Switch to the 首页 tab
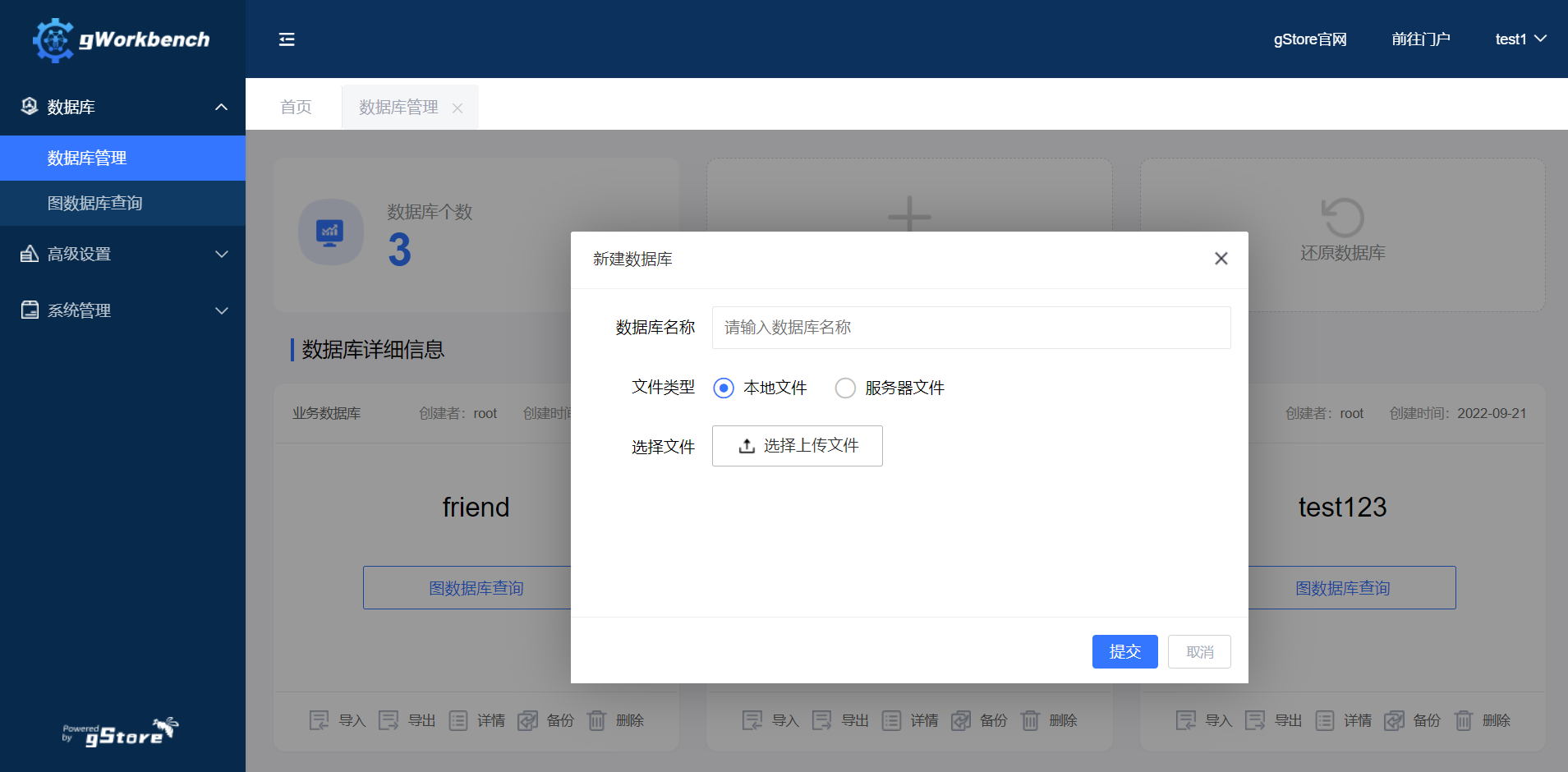This screenshot has height=772, width=1568. pyautogui.click(x=296, y=107)
